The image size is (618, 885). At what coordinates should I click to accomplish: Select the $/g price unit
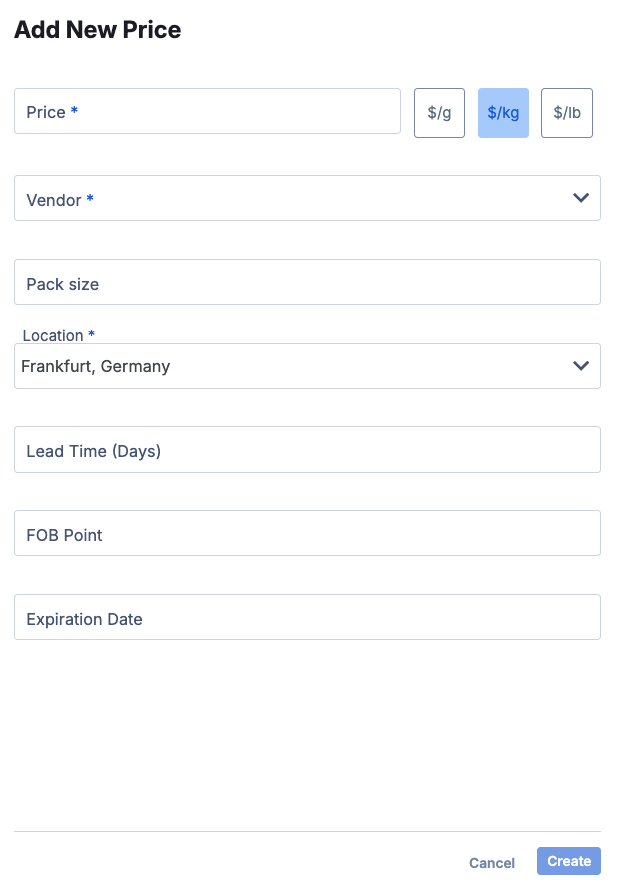pyautogui.click(x=439, y=112)
